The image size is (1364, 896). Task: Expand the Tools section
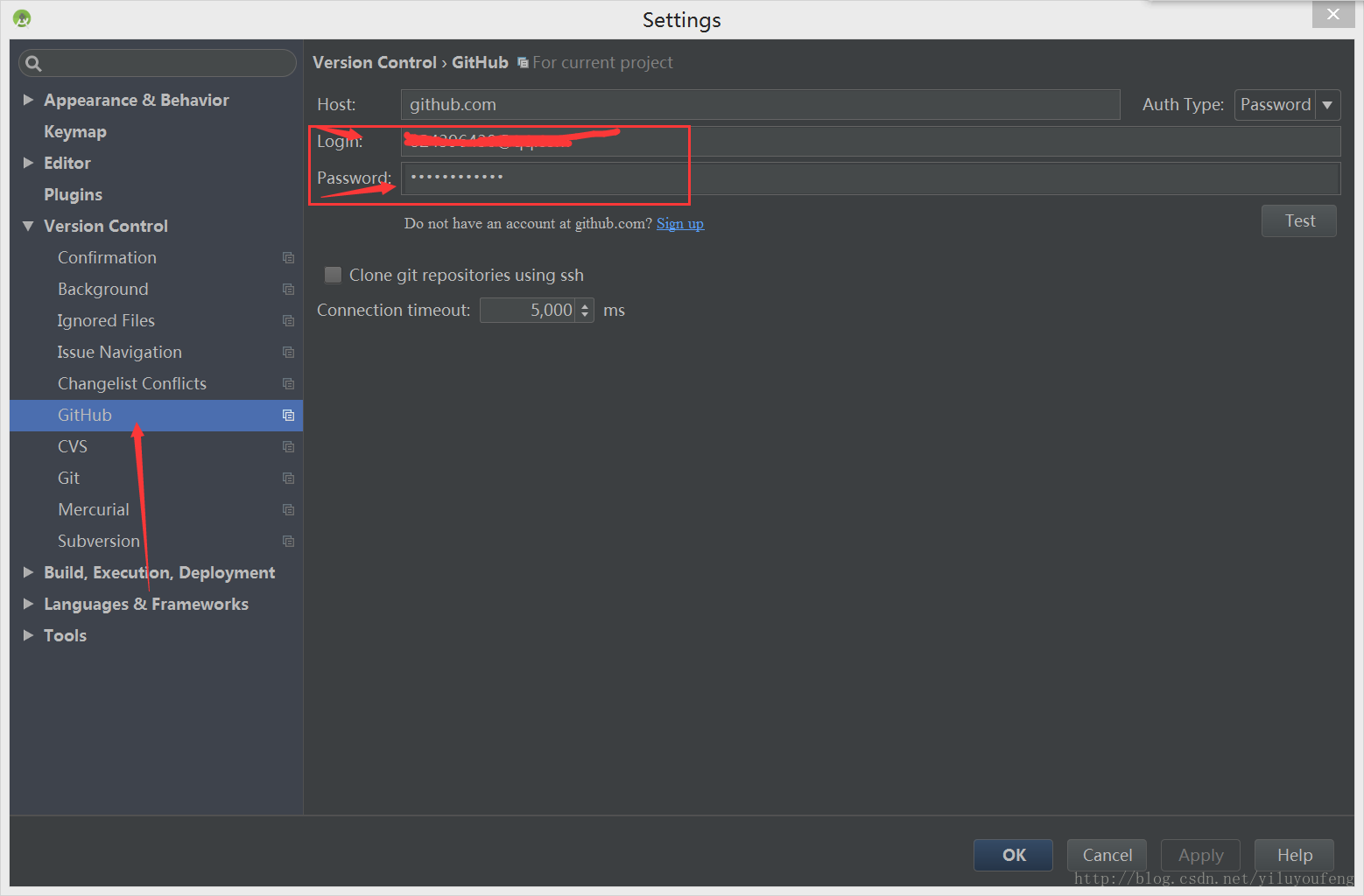tap(28, 635)
